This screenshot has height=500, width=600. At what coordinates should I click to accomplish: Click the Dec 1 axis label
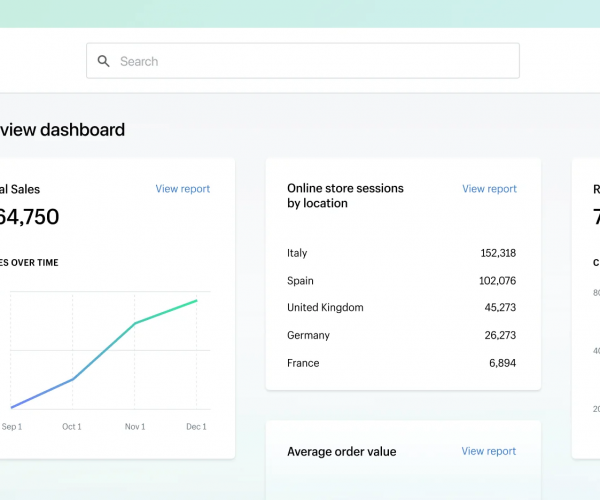196,427
